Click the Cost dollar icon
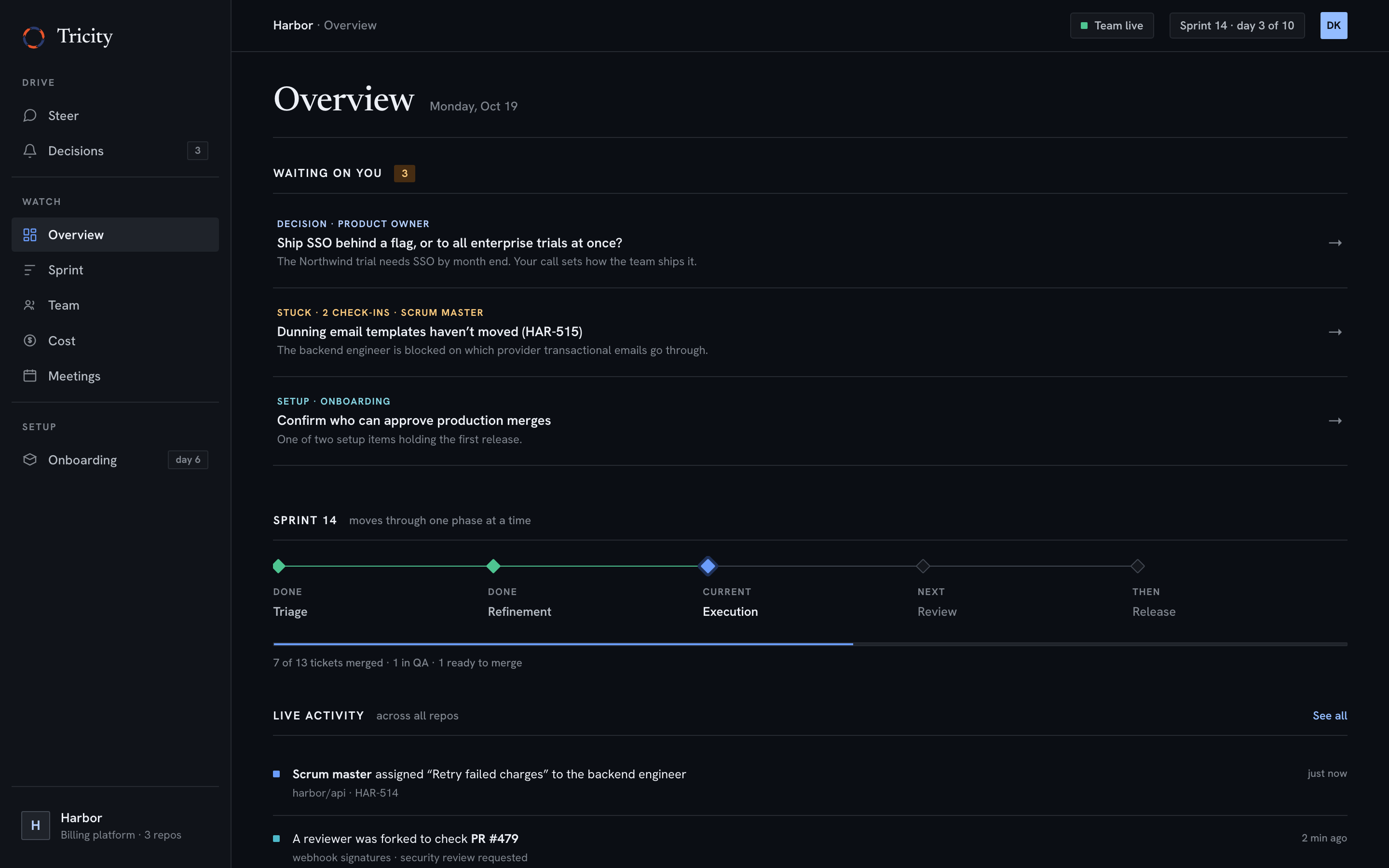This screenshot has width=1389, height=868. pos(30,340)
